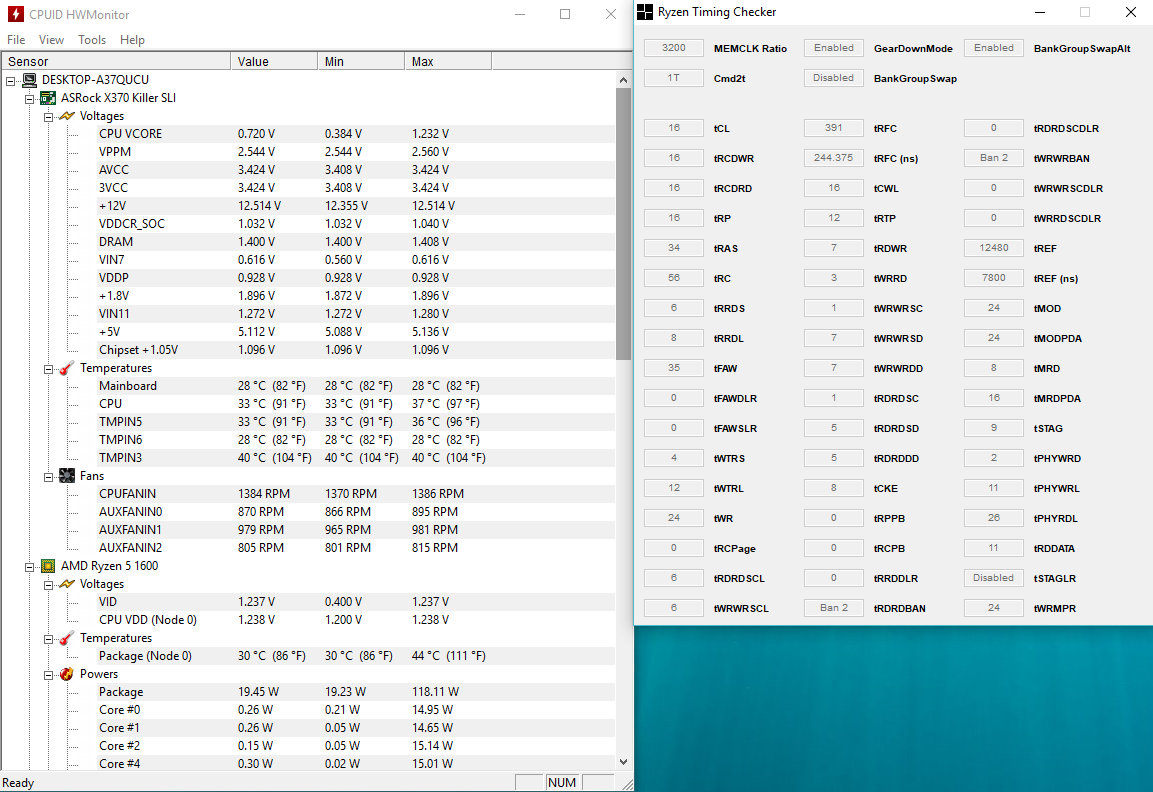Click the Ryzen Voltages lightning icon
This screenshot has height=792, width=1153.
(x=67, y=584)
